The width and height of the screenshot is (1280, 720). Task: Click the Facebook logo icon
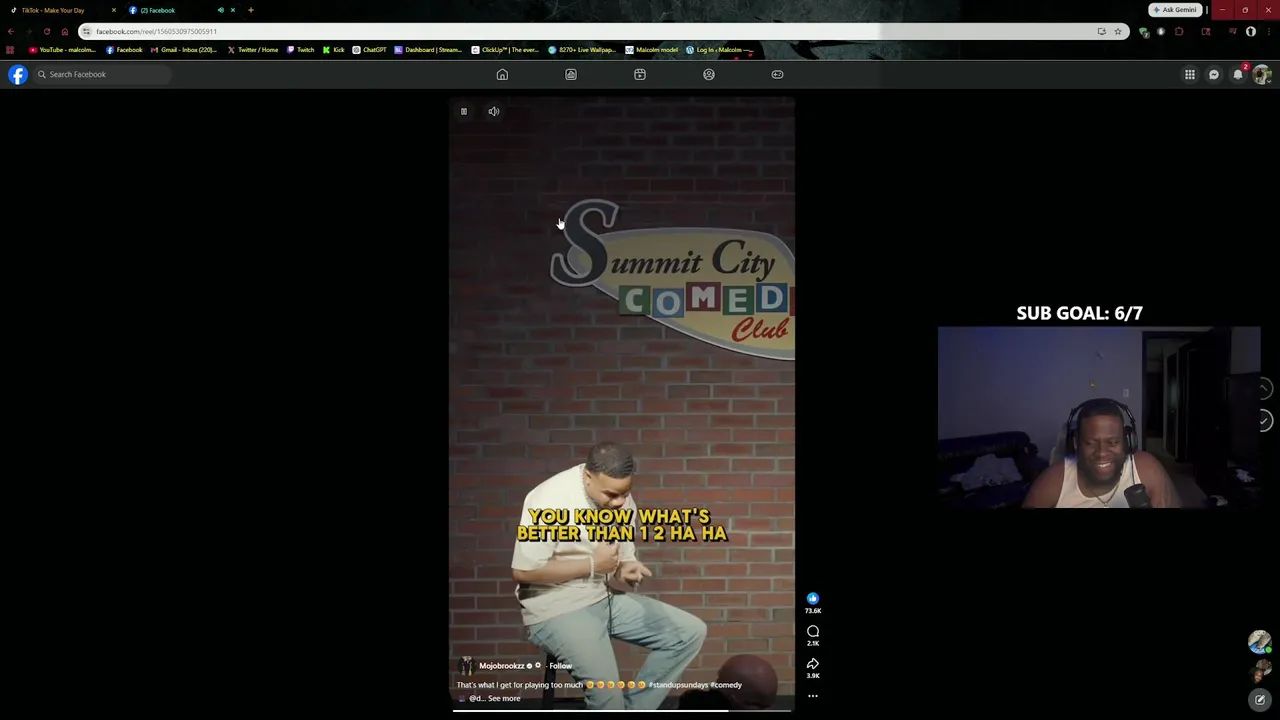click(18, 74)
